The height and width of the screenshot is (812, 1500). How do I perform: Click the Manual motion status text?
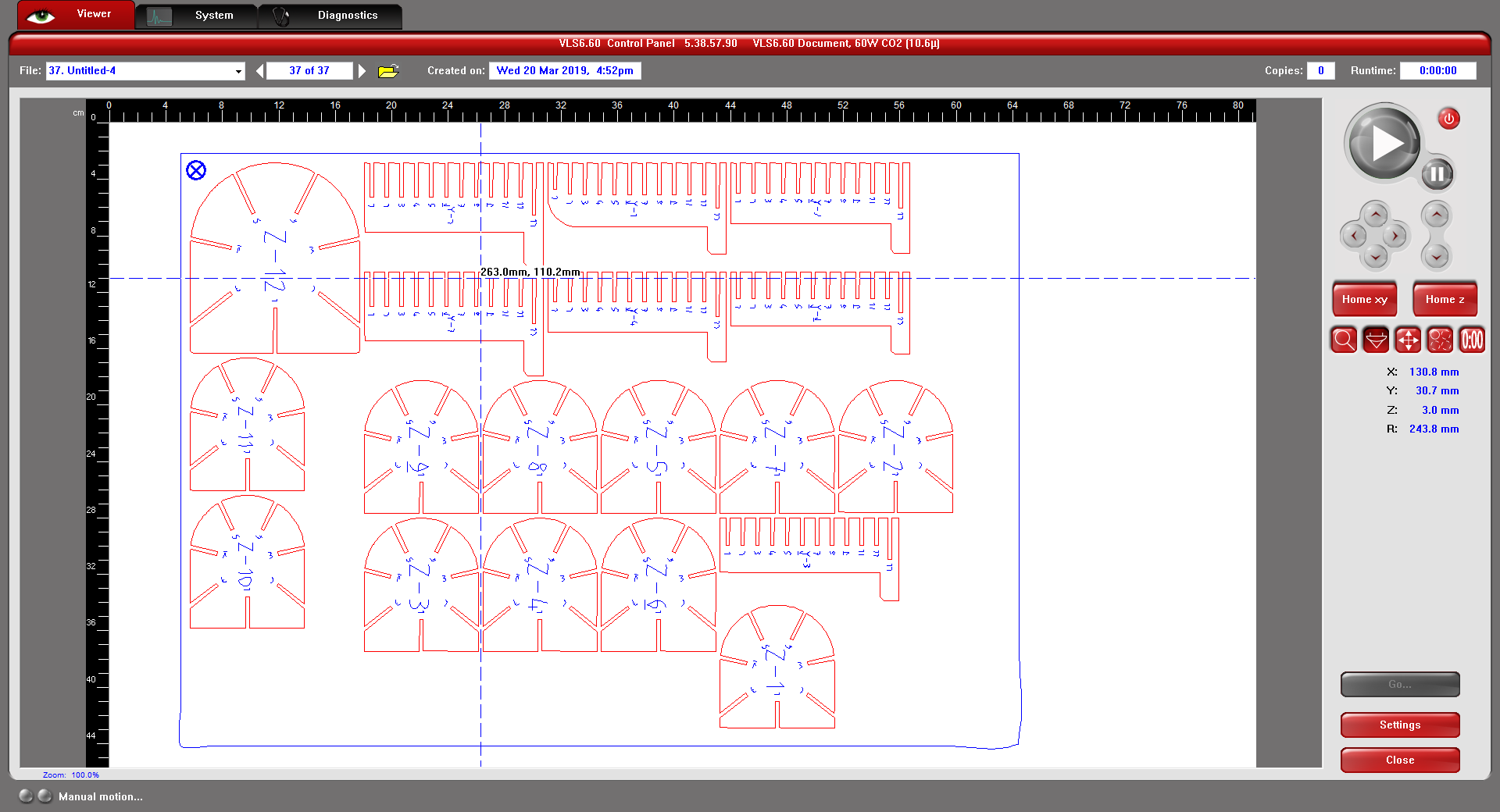click(x=101, y=796)
